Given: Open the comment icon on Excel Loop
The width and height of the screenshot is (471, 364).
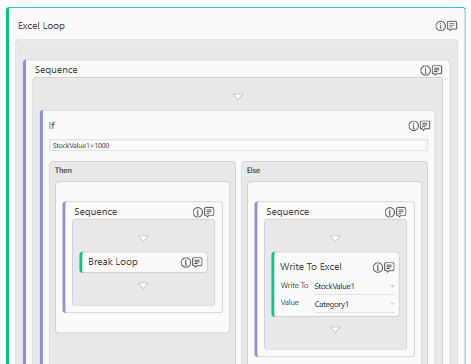Looking at the screenshot, I should coord(452,26).
